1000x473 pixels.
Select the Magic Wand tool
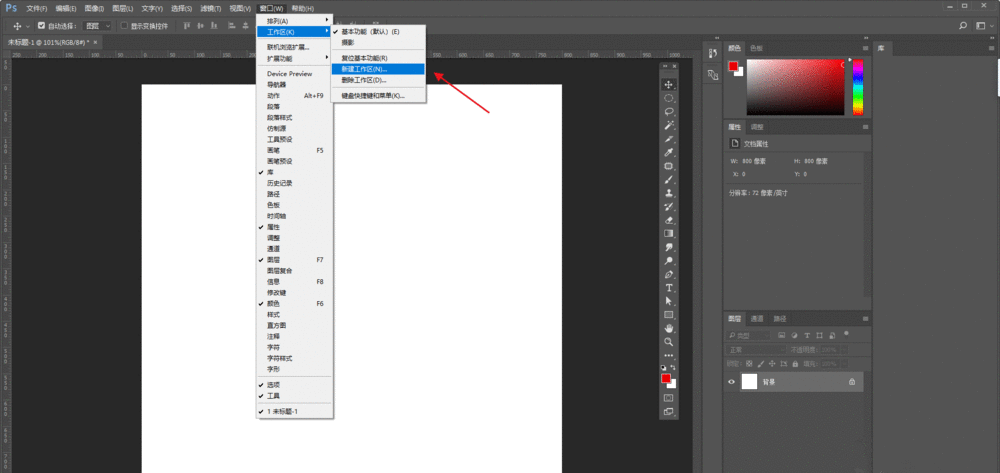tap(669, 125)
